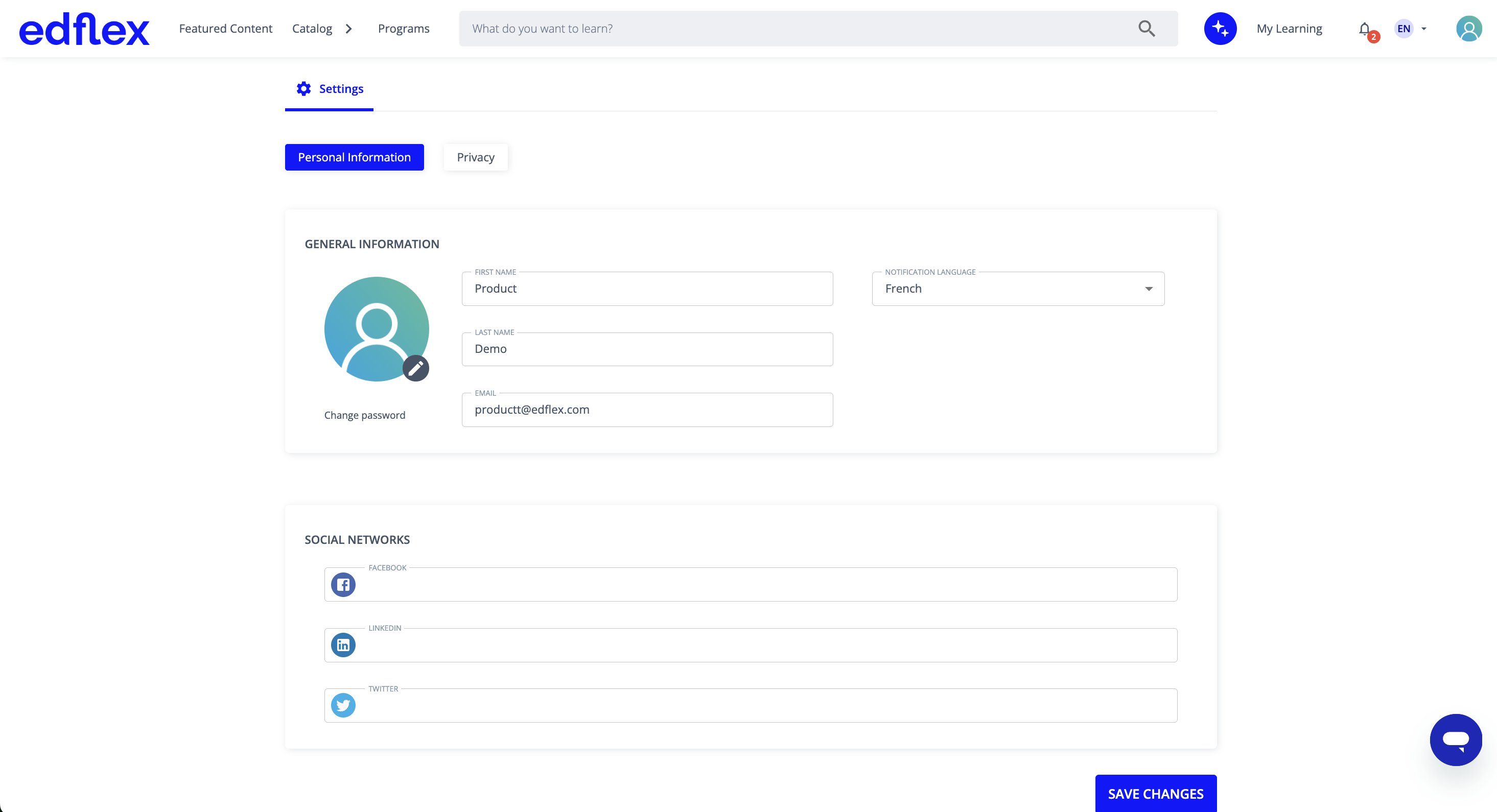Open the chat support bubble
This screenshot has height=812, width=1497.
coord(1456,739)
